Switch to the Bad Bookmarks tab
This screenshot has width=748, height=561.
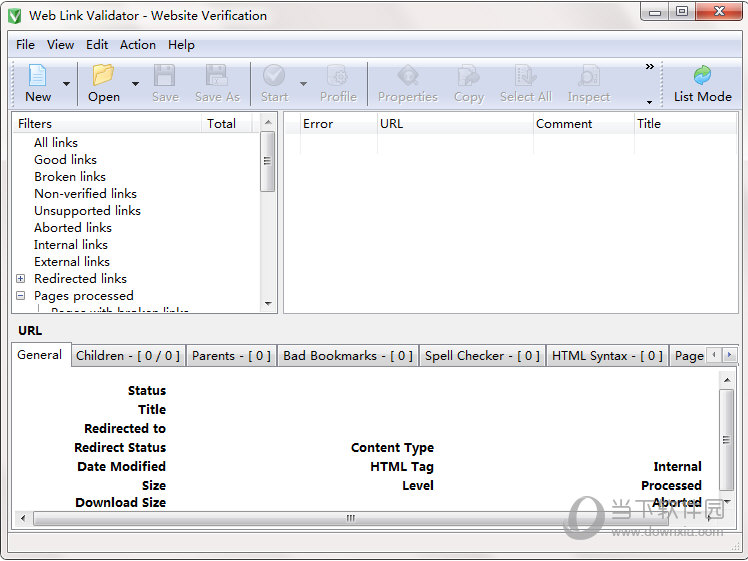click(x=348, y=356)
